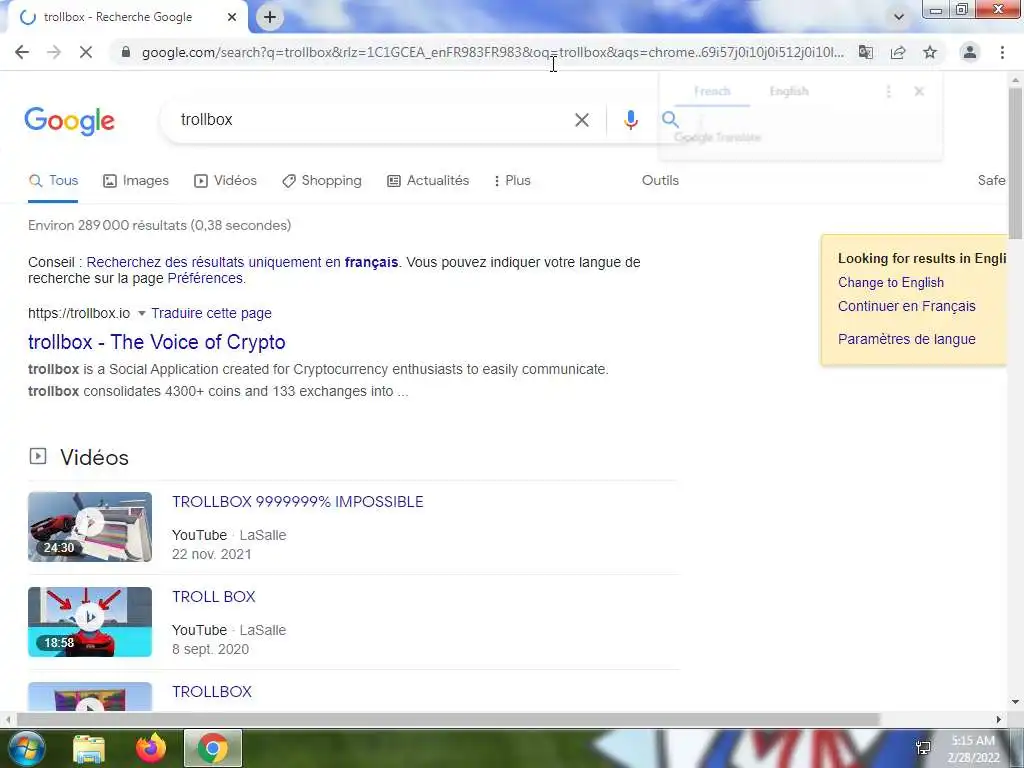Click the trollbox search input field
The height and width of the screenshot is (768, 1024).
pos(369,120)
